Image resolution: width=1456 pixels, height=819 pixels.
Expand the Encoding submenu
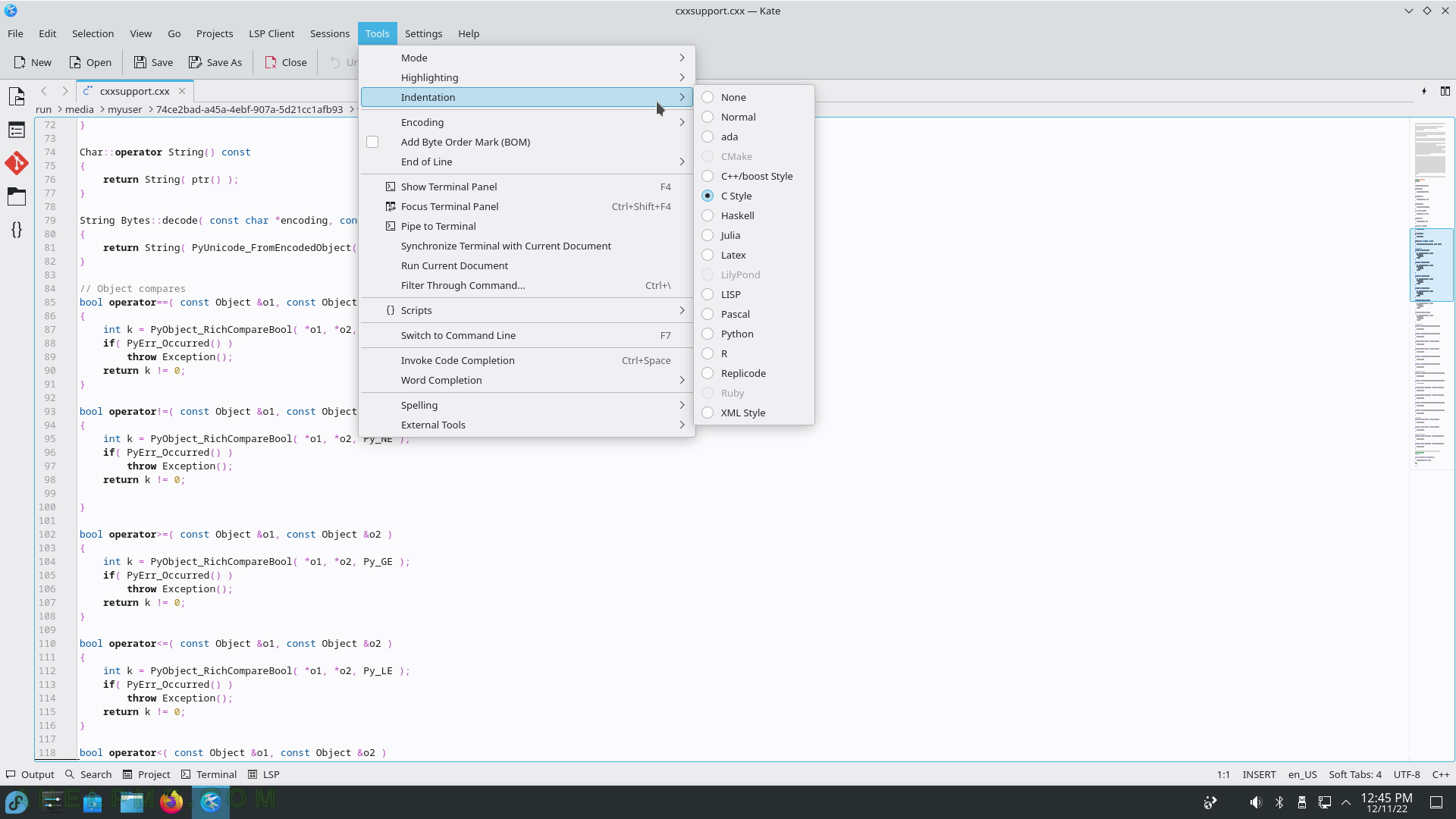(527, 122)
